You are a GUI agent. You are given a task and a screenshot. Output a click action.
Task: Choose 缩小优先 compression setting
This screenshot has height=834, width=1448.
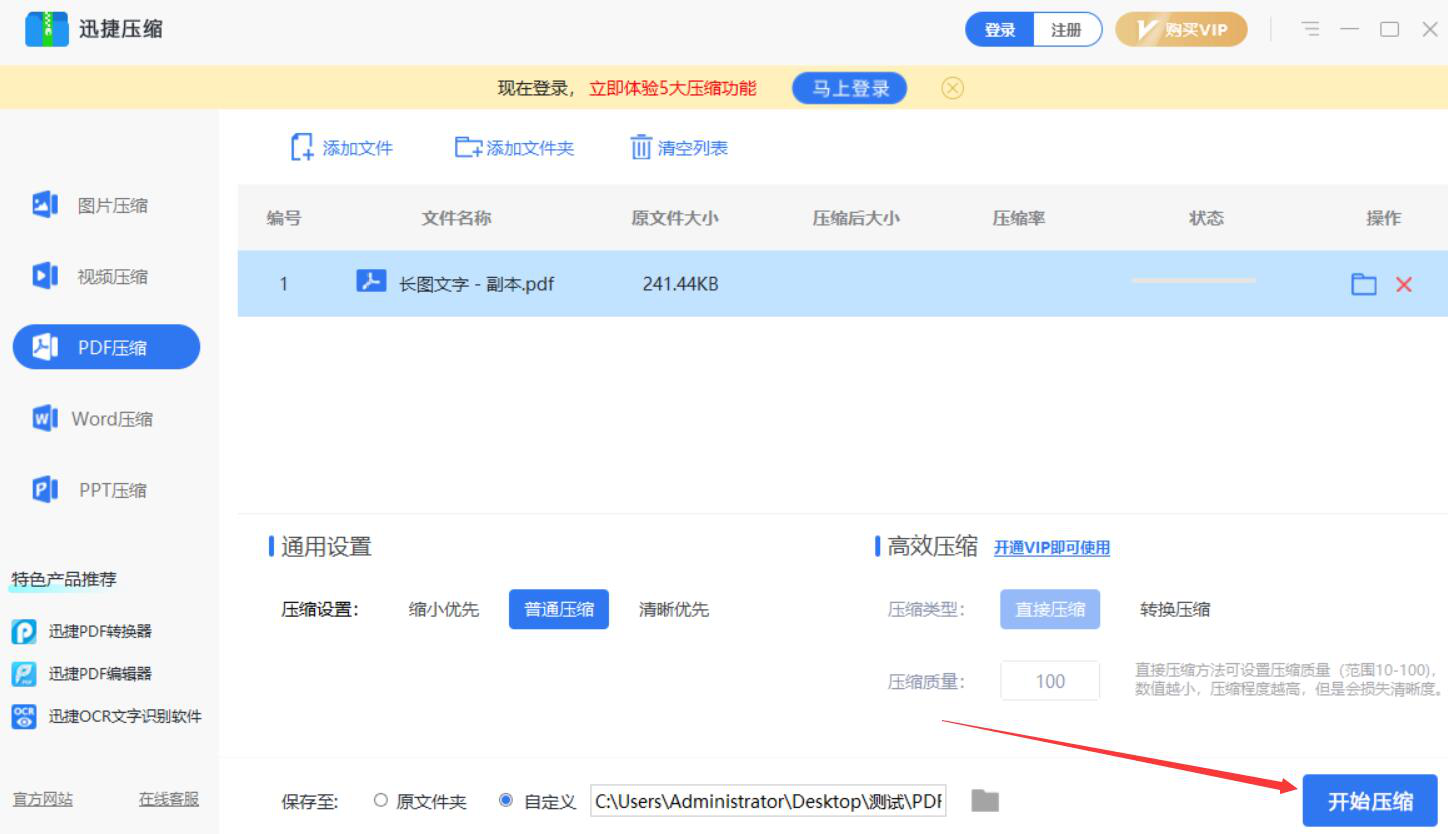coord(444,610)
